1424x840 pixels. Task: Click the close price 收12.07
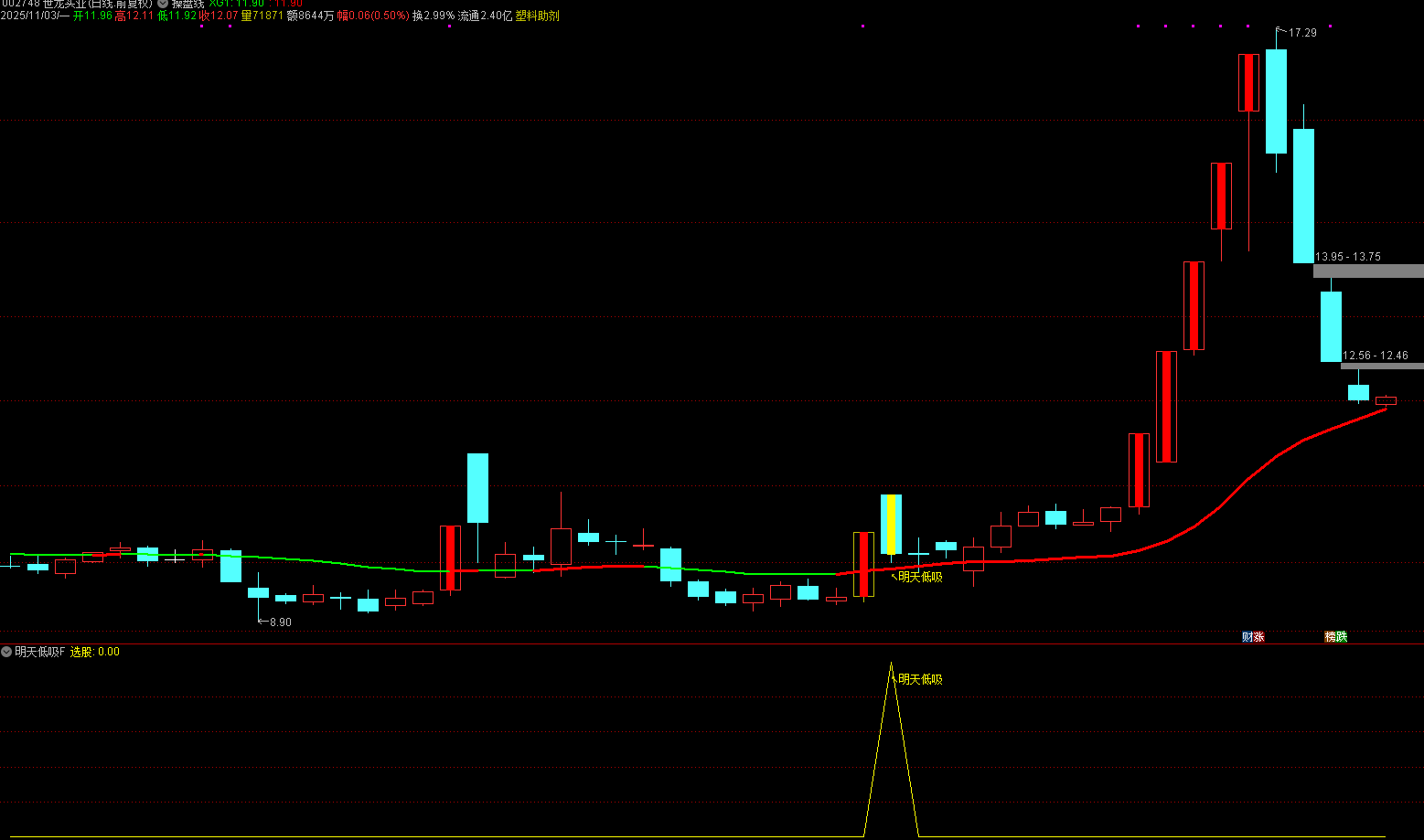click(219, 16)
